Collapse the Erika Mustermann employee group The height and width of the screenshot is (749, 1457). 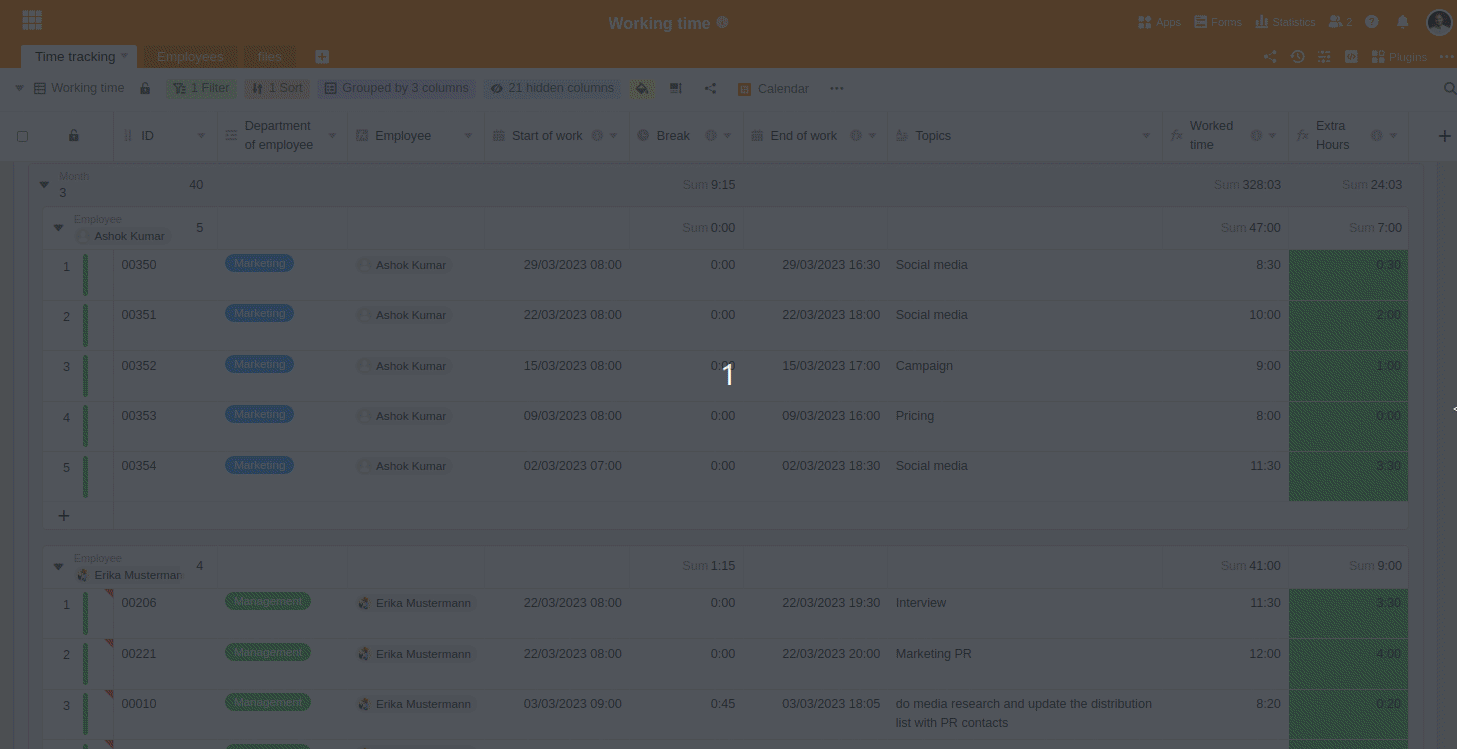click(x=59, y=567)
